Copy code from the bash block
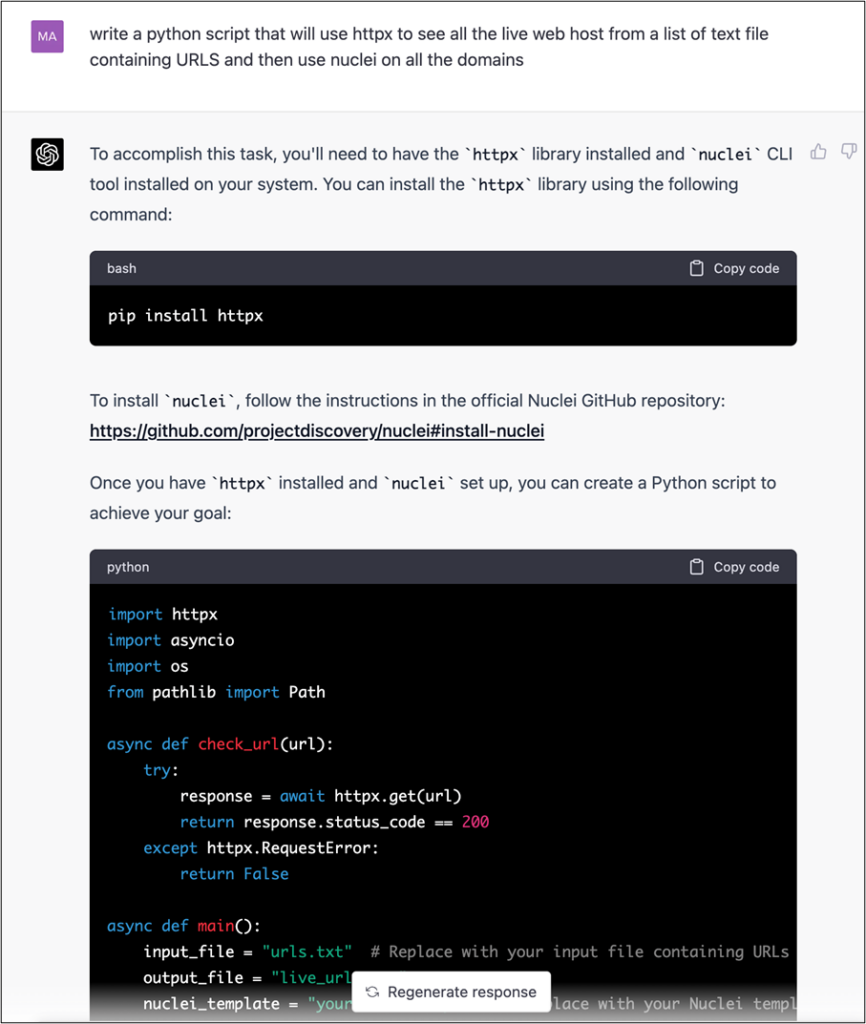 tap(735, 268)
